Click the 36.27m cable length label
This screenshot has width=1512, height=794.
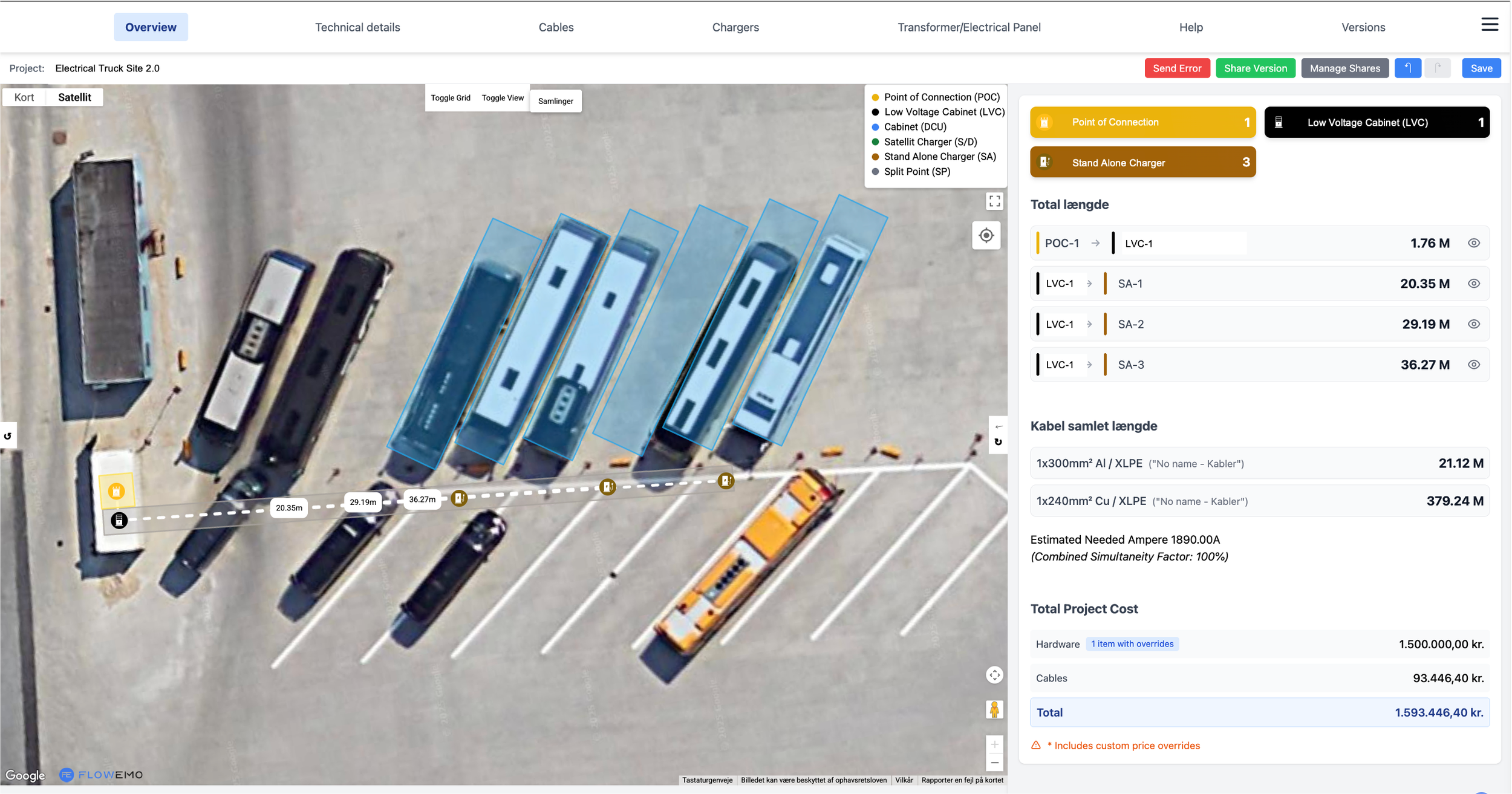[422, 500]
